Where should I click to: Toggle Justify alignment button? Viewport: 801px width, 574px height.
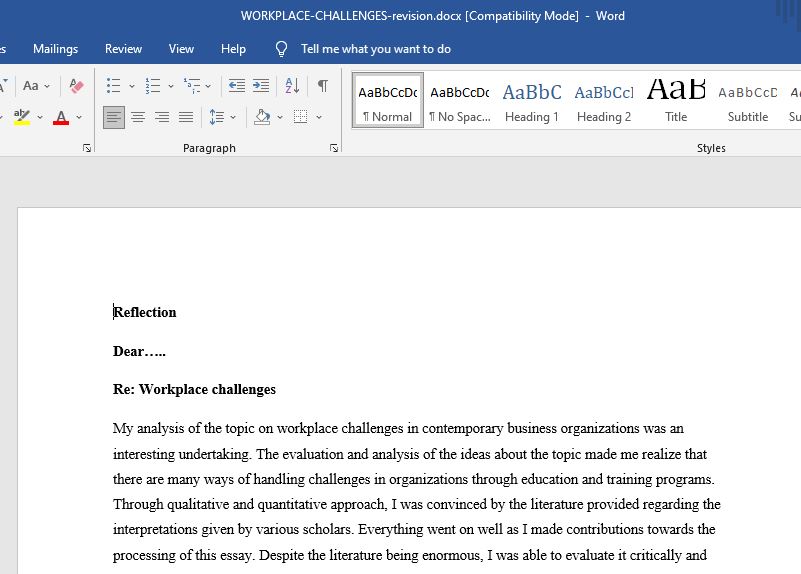(186, 117)
